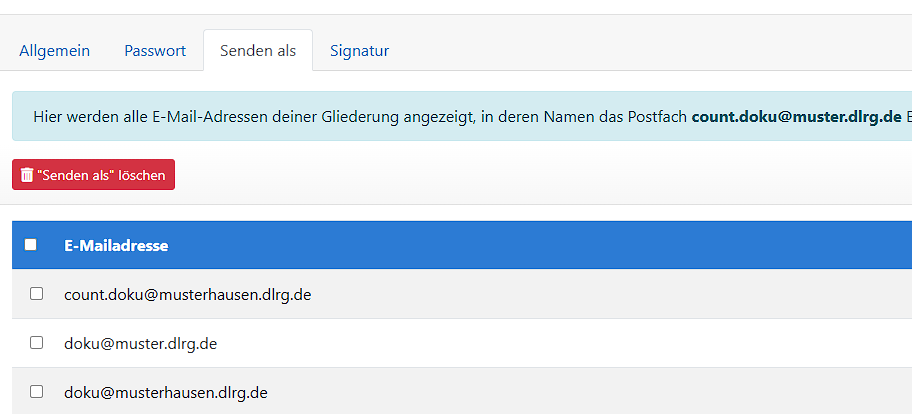Click the blue info banner text
Image resolution: width=912 pixels, height=414 pixels.
pos(360,117)
